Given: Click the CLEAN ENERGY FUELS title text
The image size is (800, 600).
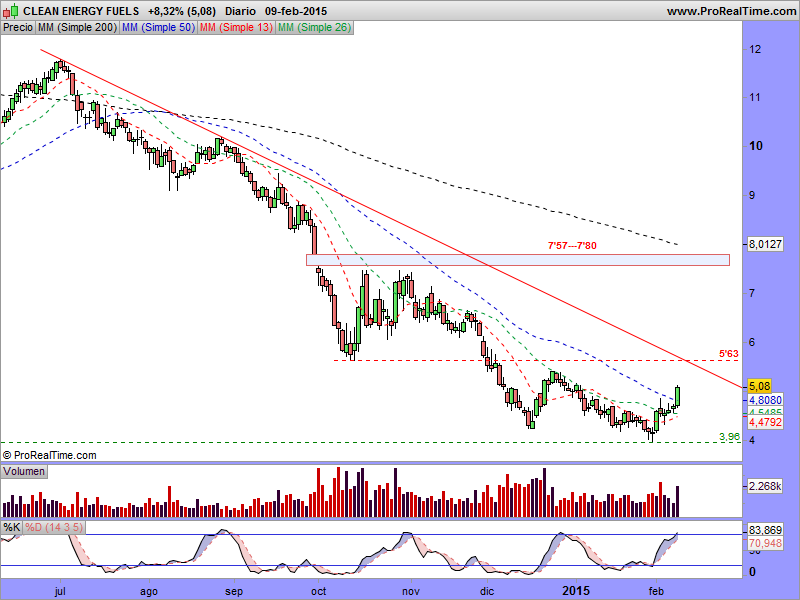Looking at the screenshot, I should coord(81,11).
